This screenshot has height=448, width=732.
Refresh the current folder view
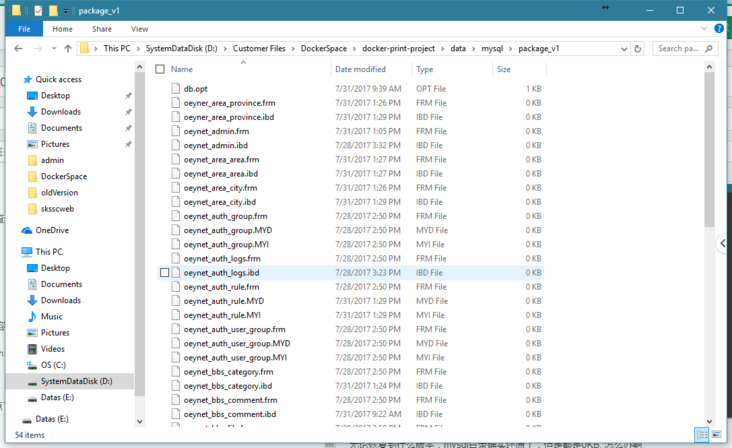[638, 48]
